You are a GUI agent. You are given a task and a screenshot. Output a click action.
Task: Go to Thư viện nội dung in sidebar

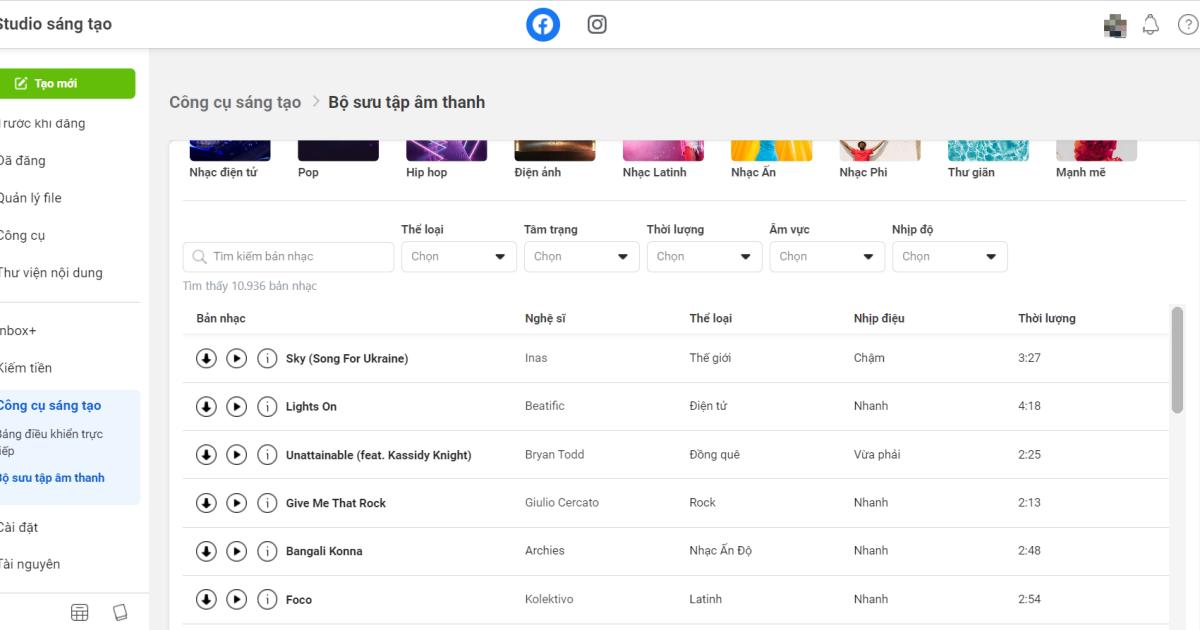point(52,273)
